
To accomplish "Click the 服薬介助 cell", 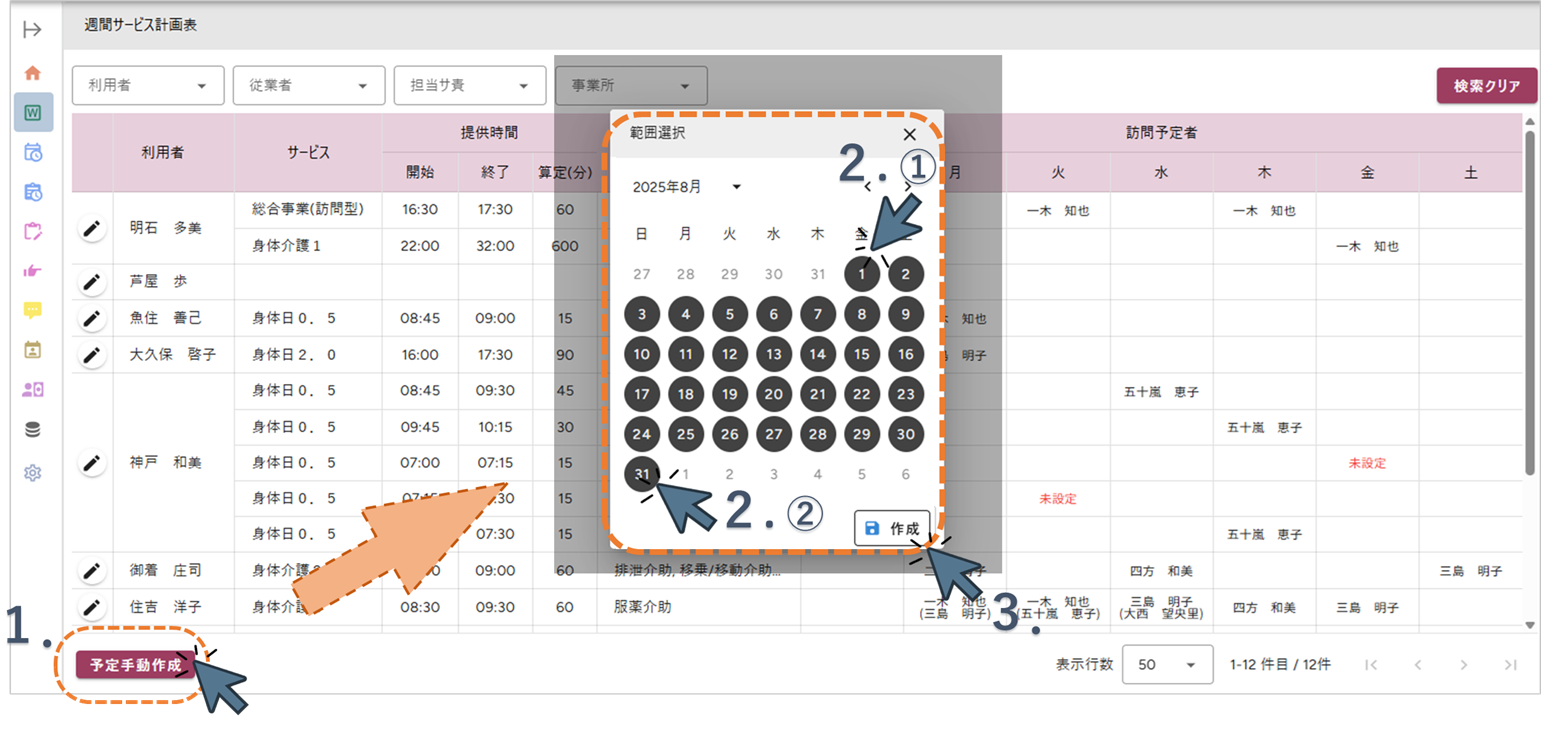I will [699, 607].
